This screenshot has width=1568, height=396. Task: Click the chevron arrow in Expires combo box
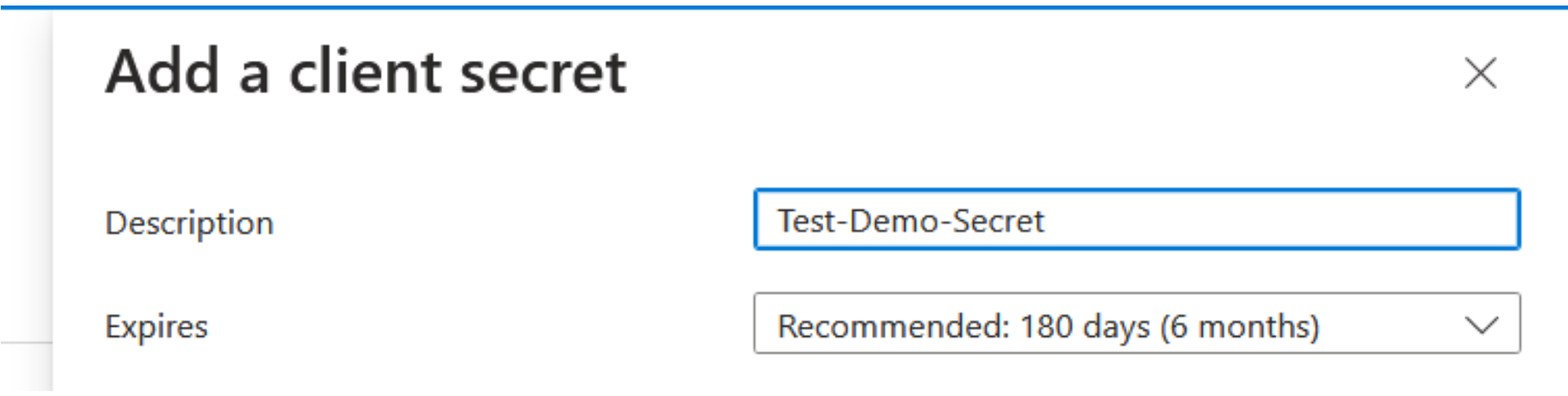[x=1481, y=325]
